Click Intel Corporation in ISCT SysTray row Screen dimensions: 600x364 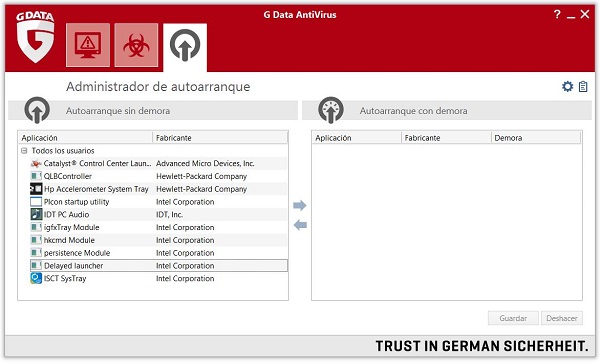click(185, 278)
